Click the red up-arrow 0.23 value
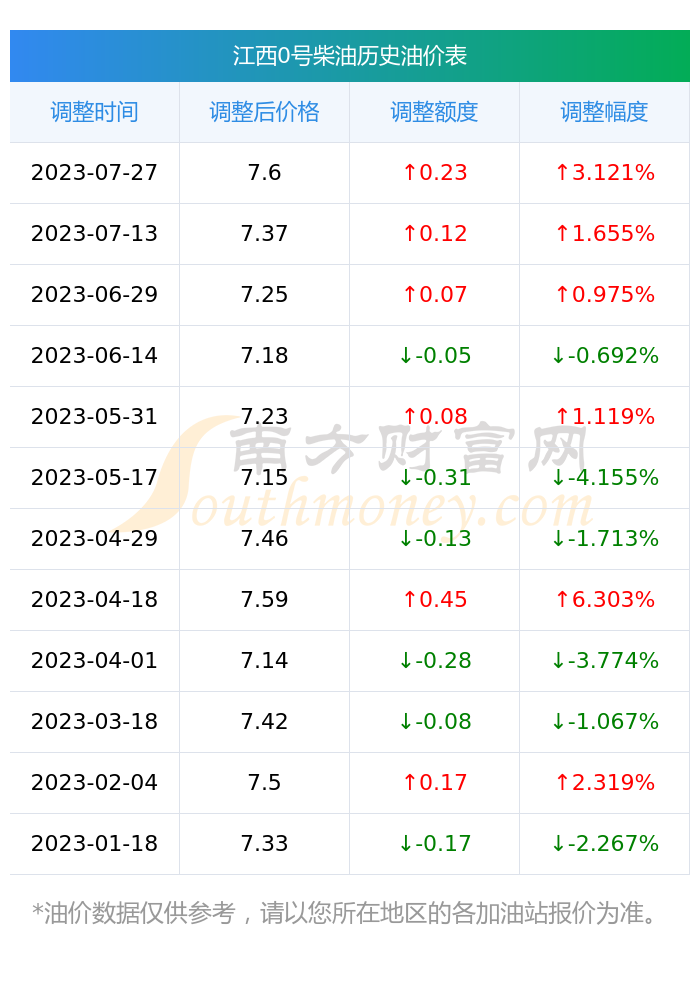The width and height of the screenshot is (700, 1000). point(435,173)
